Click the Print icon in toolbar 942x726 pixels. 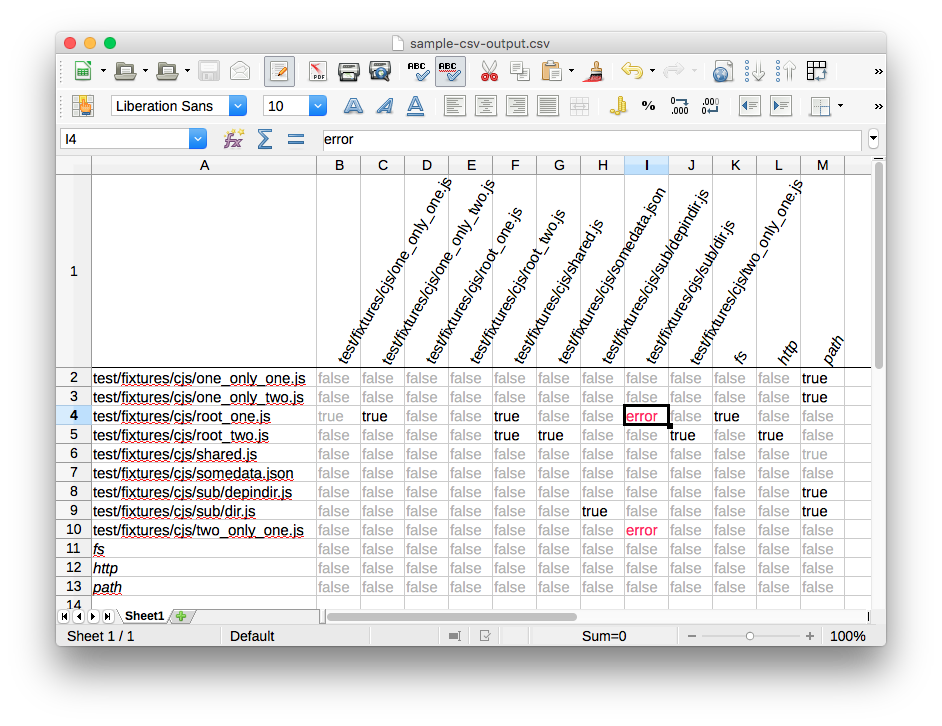(348, 72)
